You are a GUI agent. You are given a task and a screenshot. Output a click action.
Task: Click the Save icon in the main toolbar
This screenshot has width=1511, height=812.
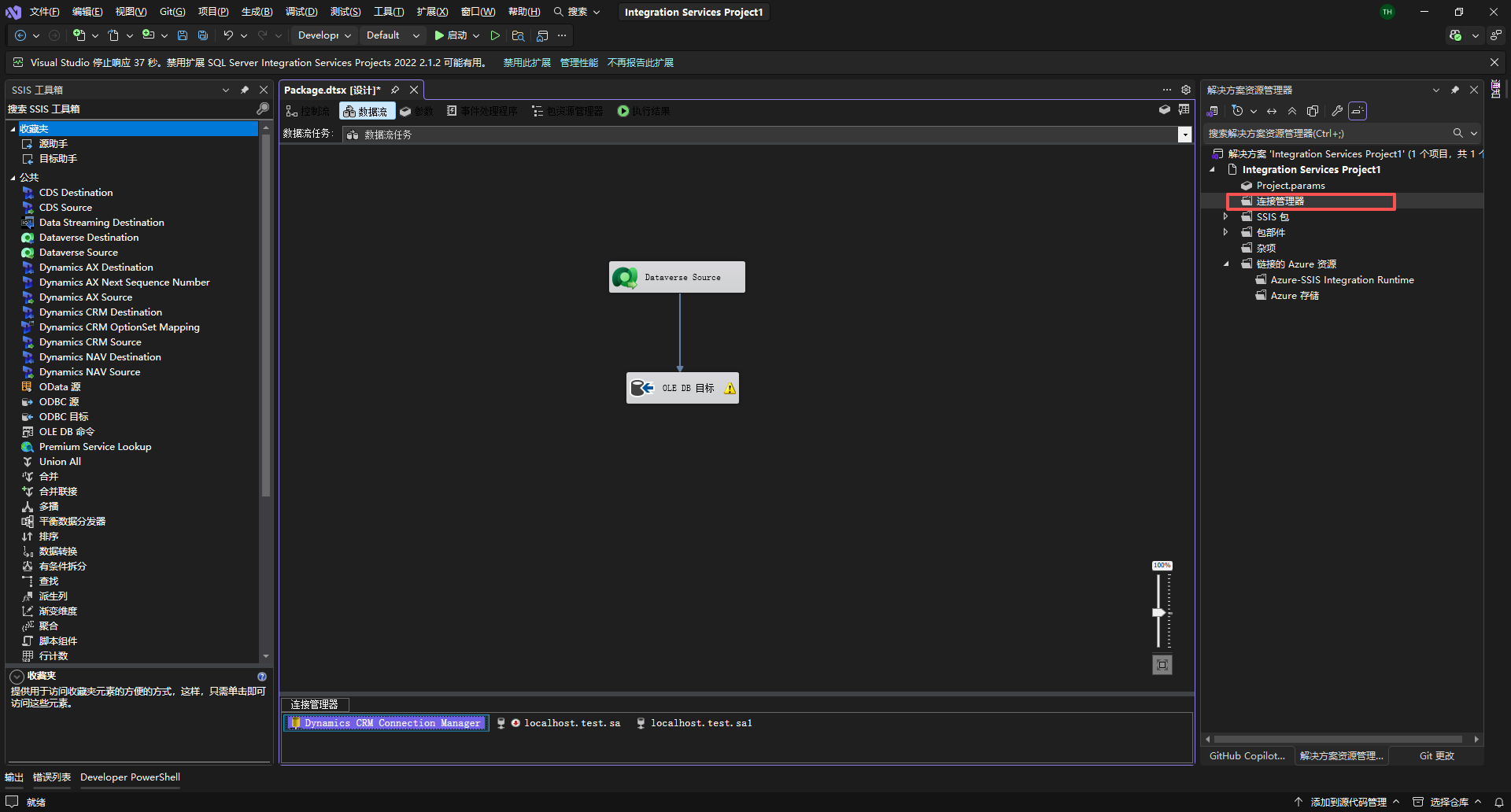coord(183,35)
